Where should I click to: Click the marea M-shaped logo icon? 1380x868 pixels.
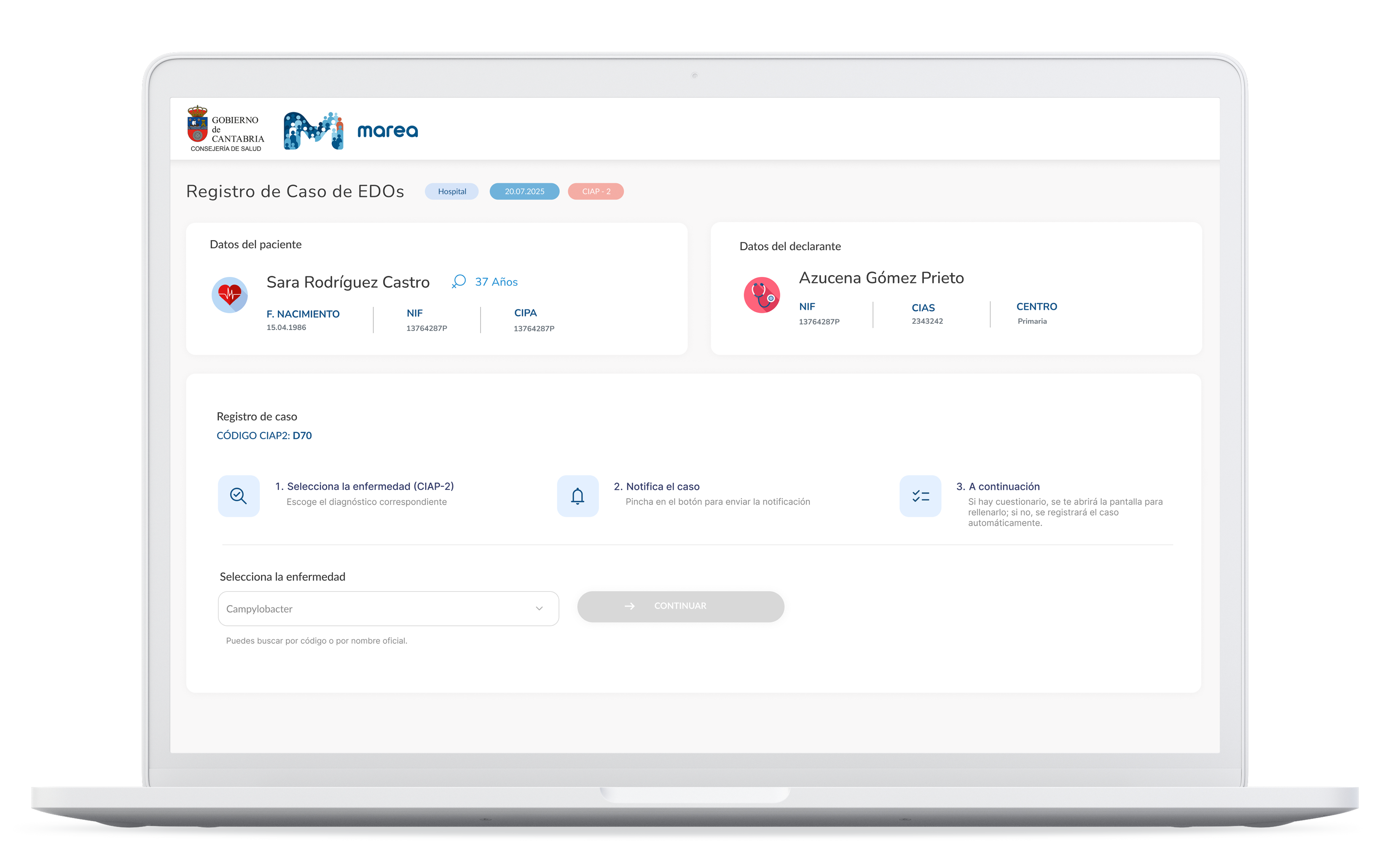click(x=314, y=131)
